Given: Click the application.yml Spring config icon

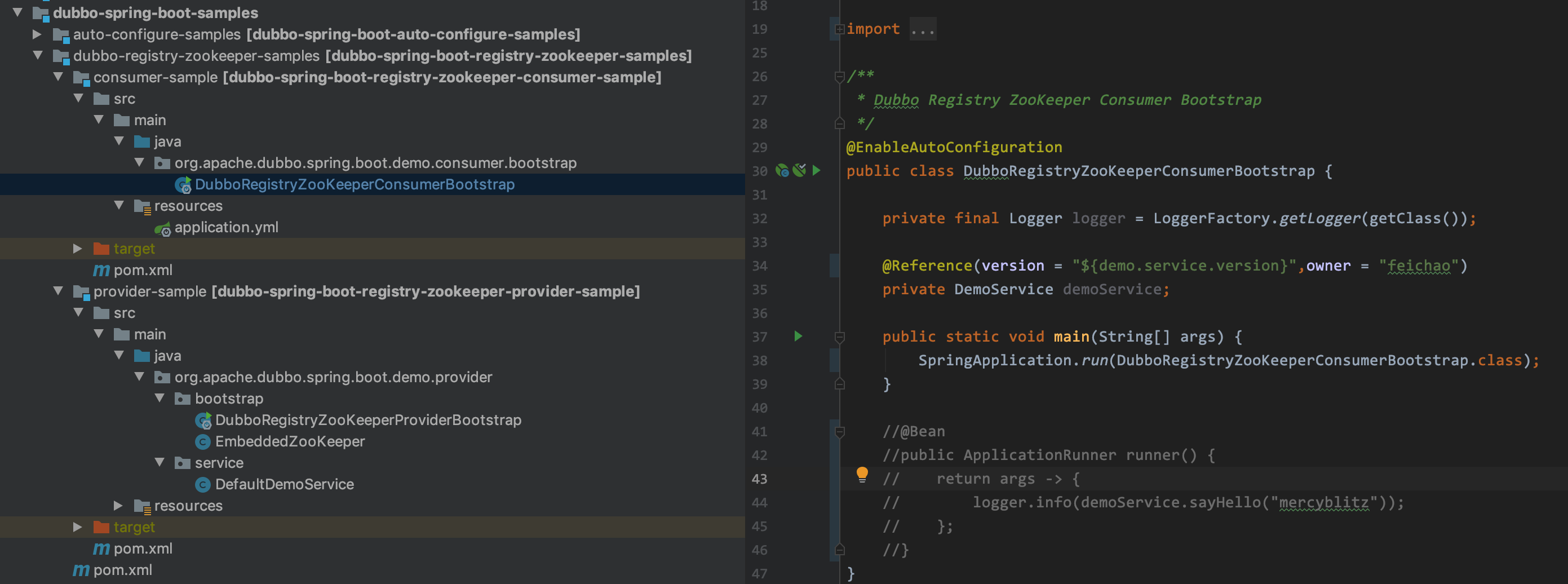Looking at the screenshot, I should pos(162,228).
